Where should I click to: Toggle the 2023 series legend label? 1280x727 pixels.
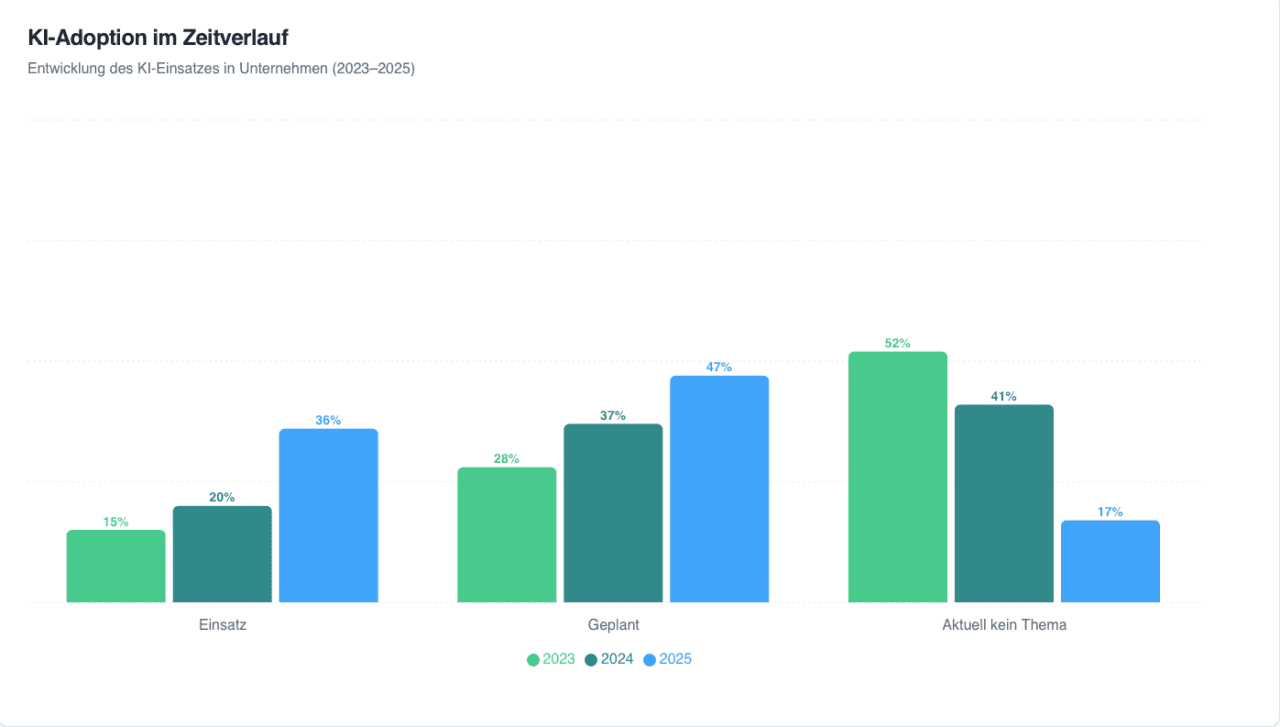[559, 660]
